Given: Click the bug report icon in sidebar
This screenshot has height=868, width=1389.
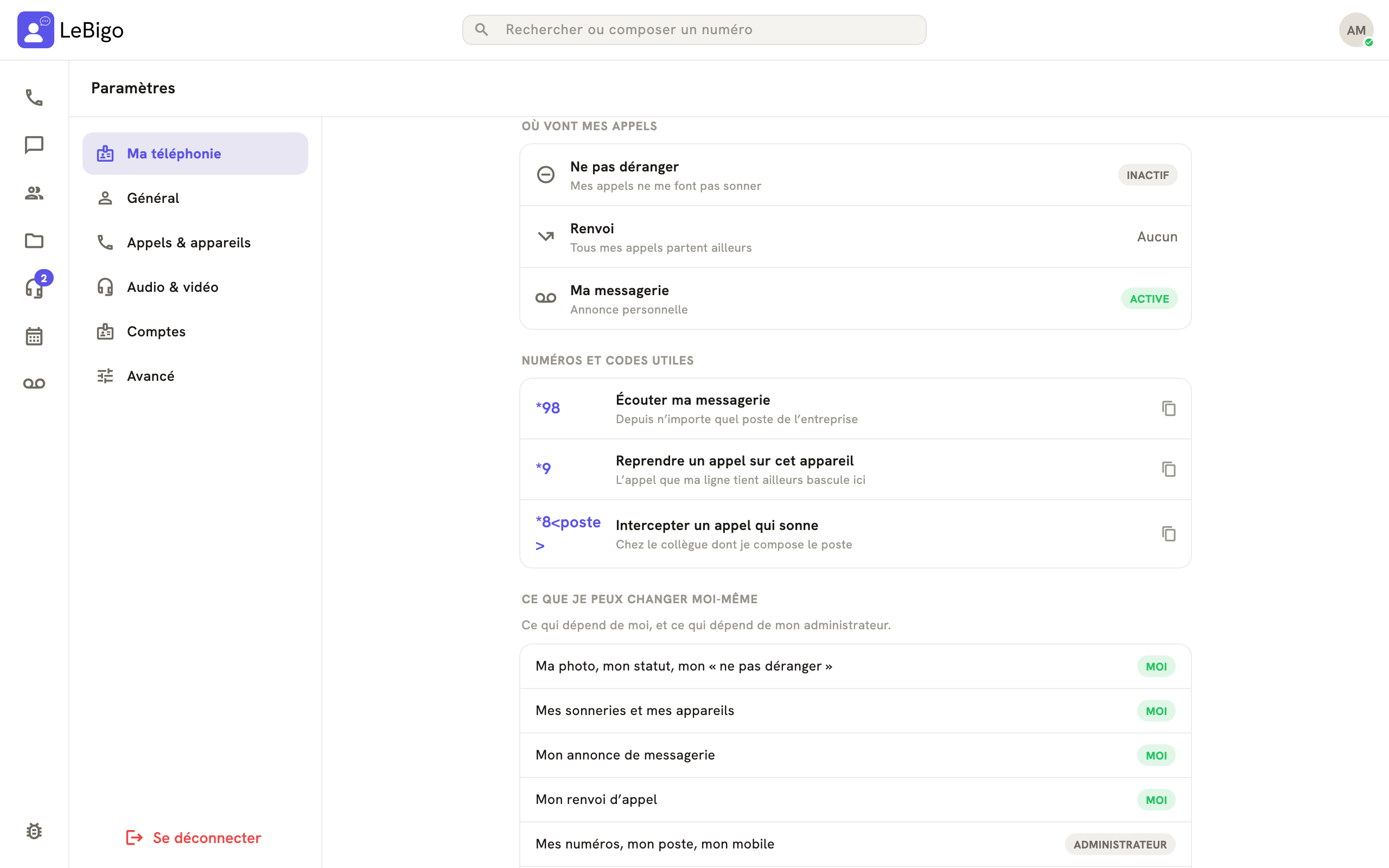Looking at the screenshot, I should click(34, 831).
